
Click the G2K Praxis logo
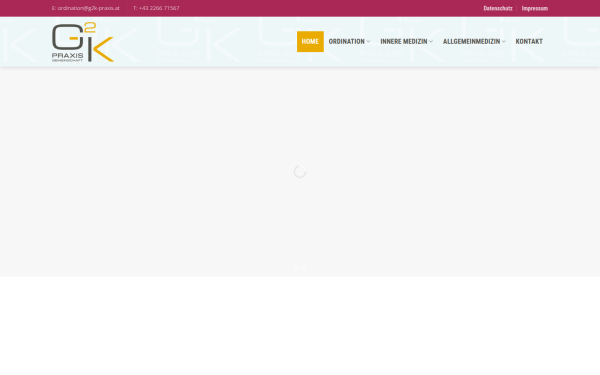pos(83,42)
